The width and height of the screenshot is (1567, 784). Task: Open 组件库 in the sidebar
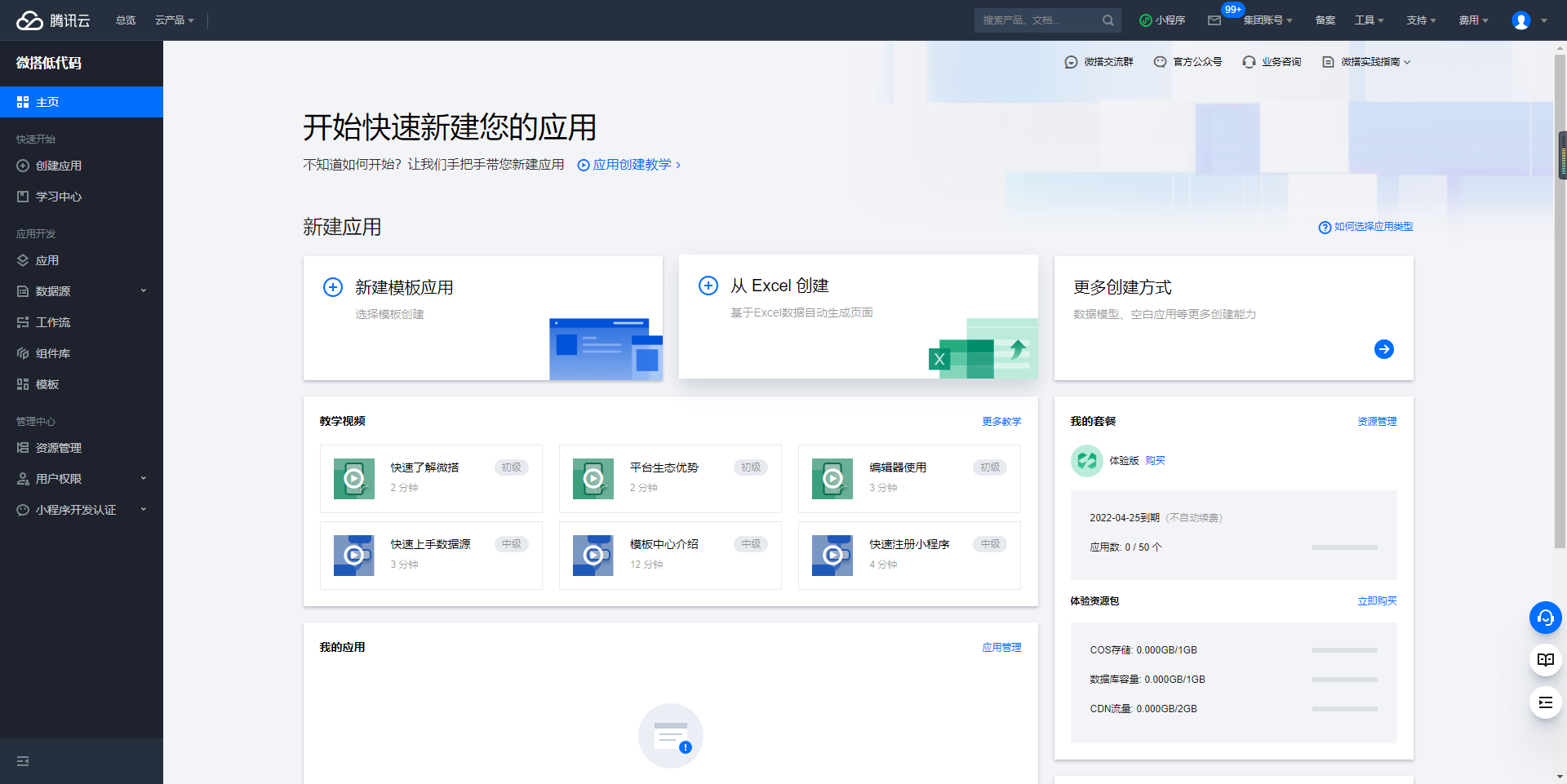[x=82, y=353]
